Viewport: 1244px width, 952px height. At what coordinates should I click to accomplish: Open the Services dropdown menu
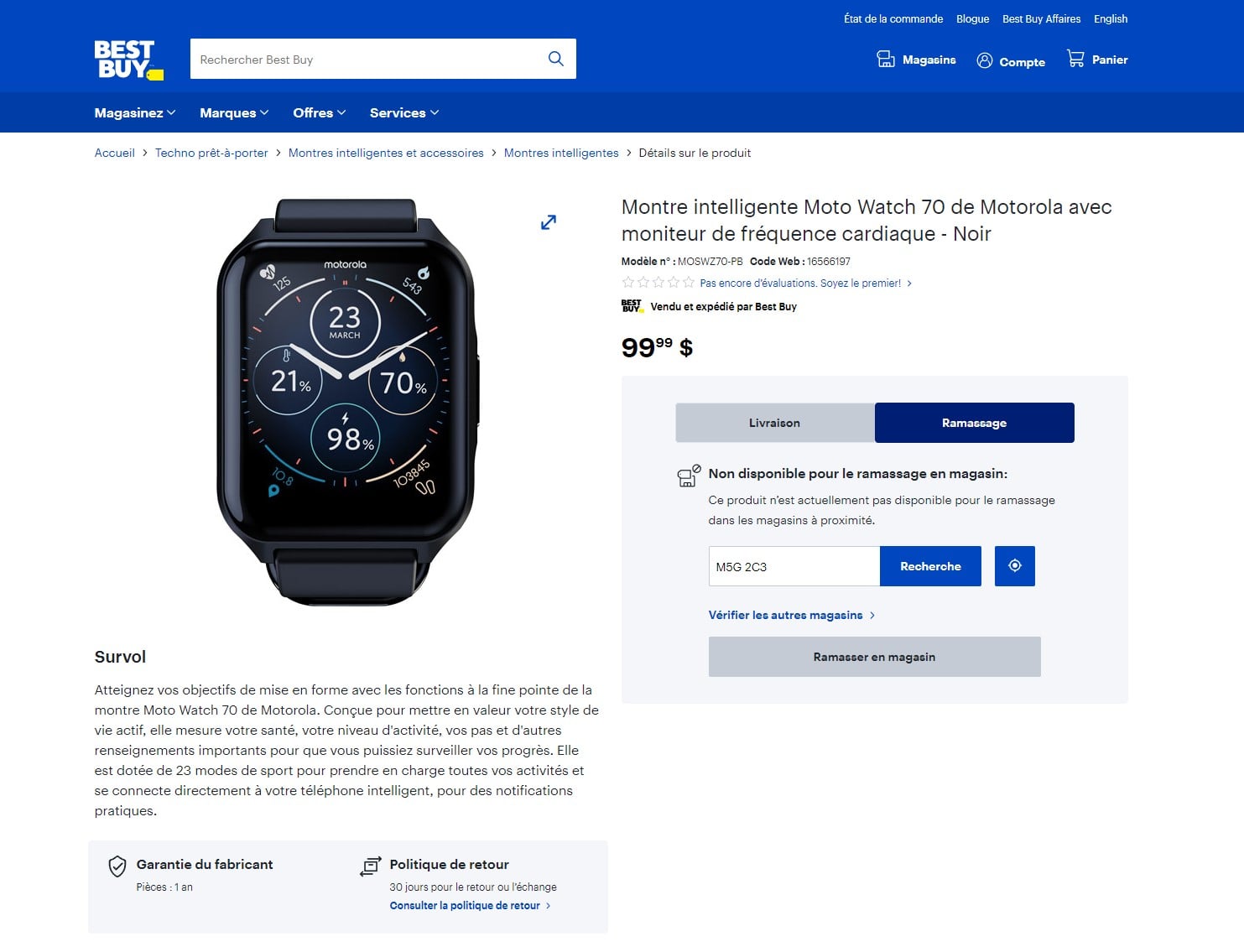tap(404, 112)
